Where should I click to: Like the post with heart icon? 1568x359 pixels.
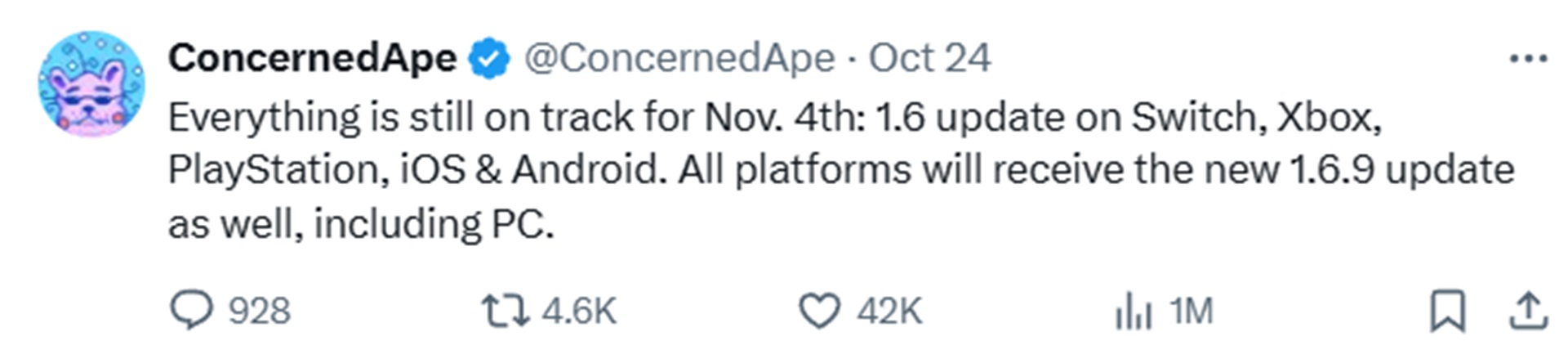click(818, 312)
